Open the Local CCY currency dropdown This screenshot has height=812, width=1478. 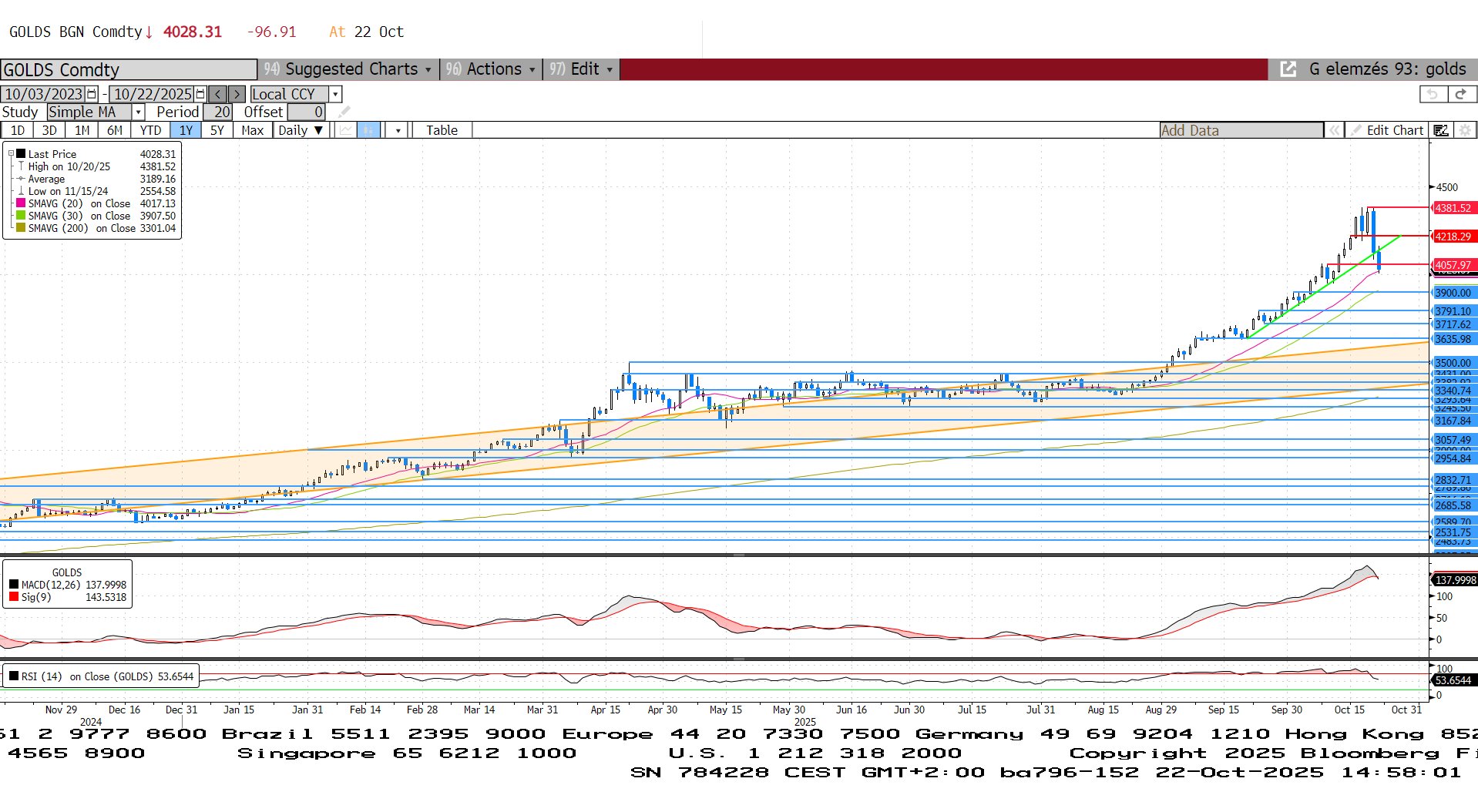click(x=334, y=94)
